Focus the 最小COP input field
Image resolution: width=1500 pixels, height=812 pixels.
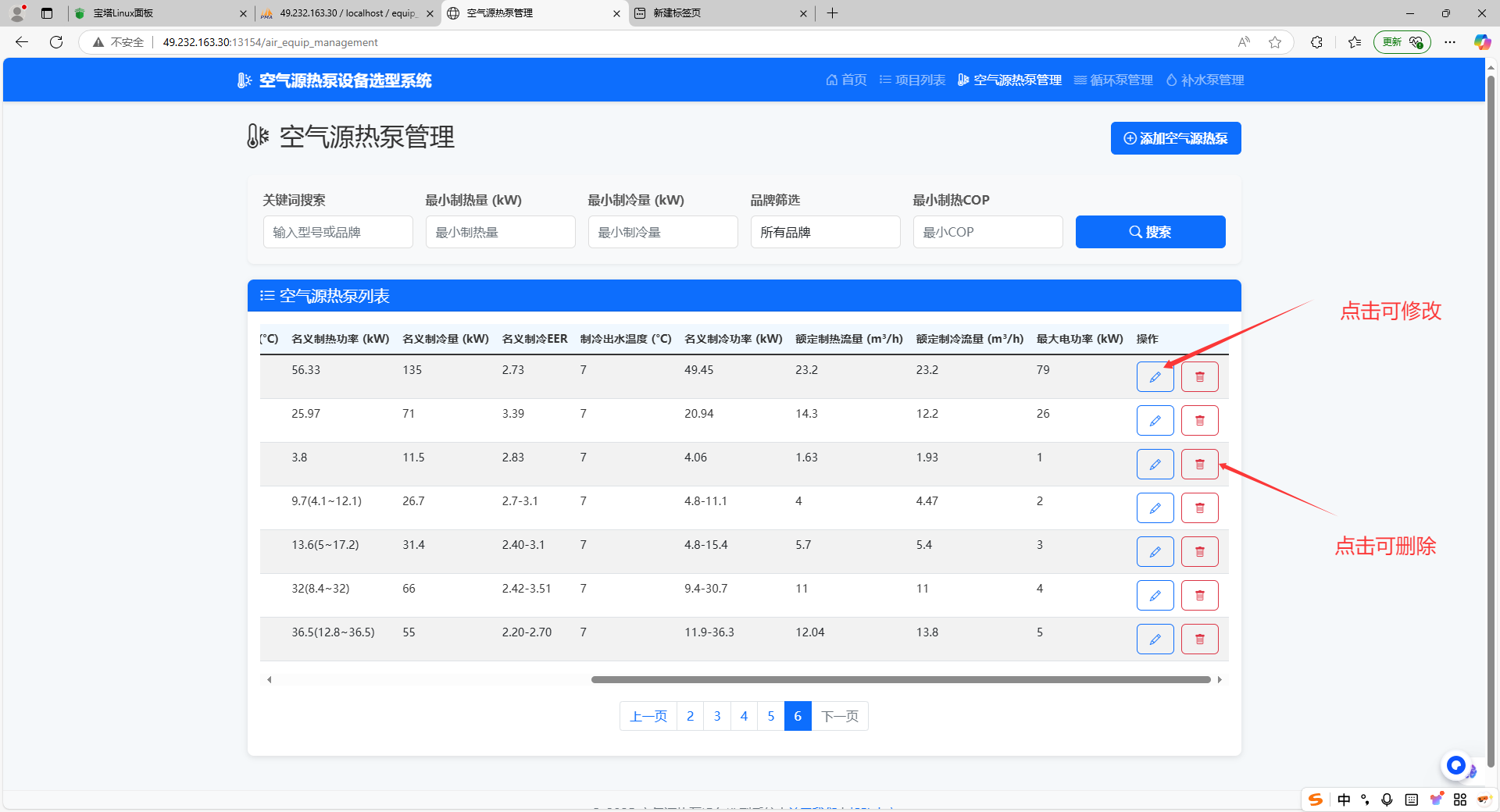click(x=988, y=232)
